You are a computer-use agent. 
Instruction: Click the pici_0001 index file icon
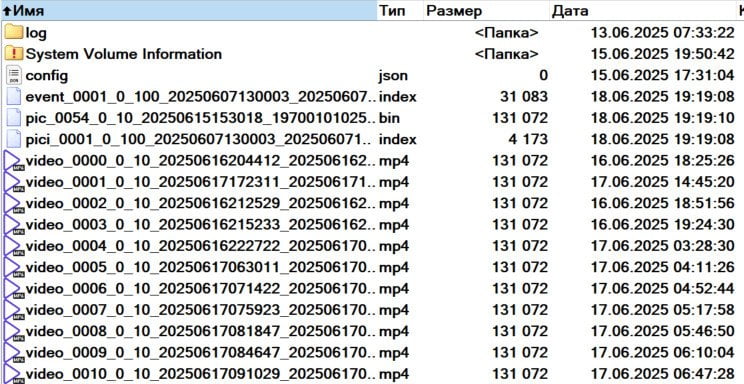(x=14, y=139)
